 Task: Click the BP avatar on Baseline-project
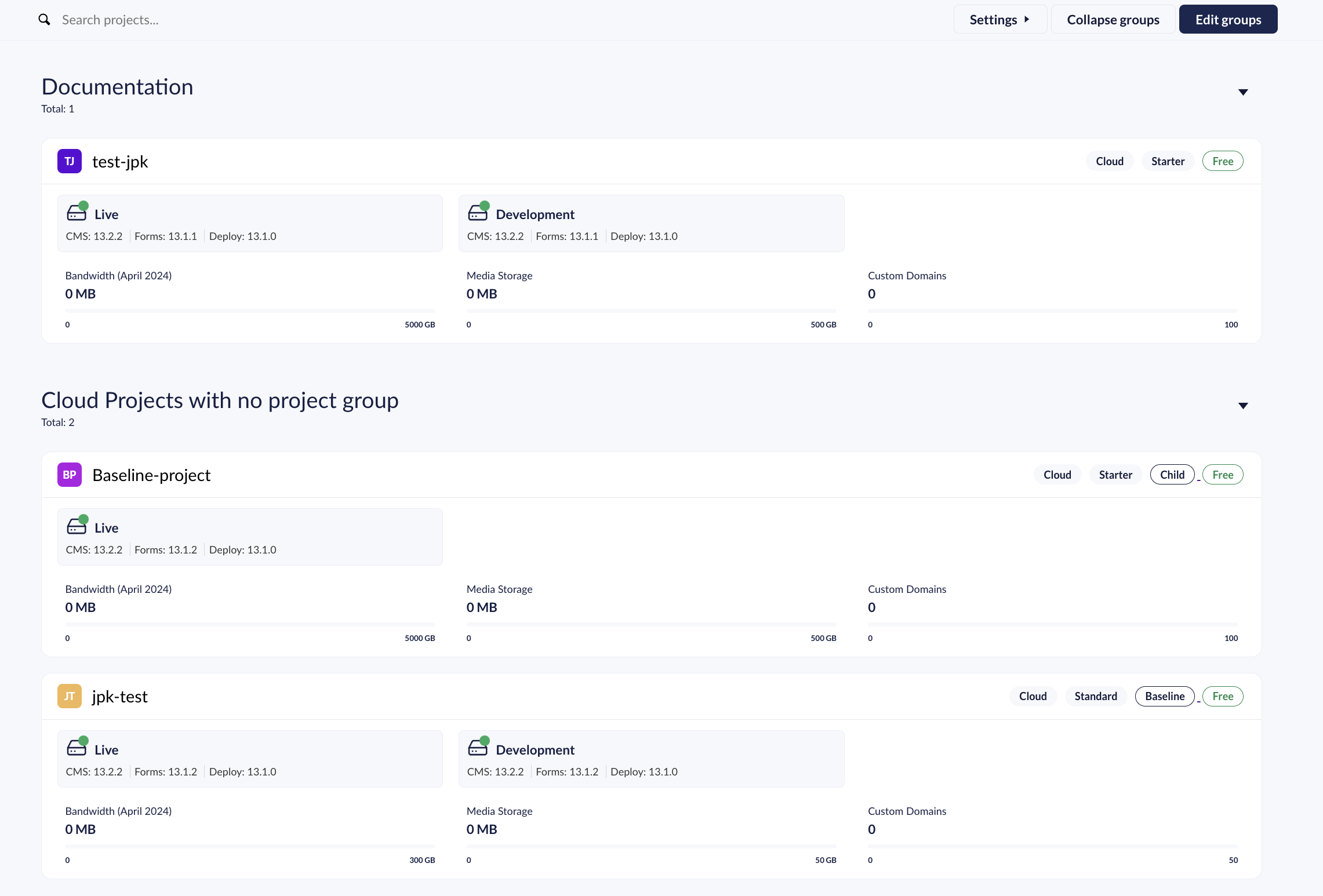click(x=69, y=474)
